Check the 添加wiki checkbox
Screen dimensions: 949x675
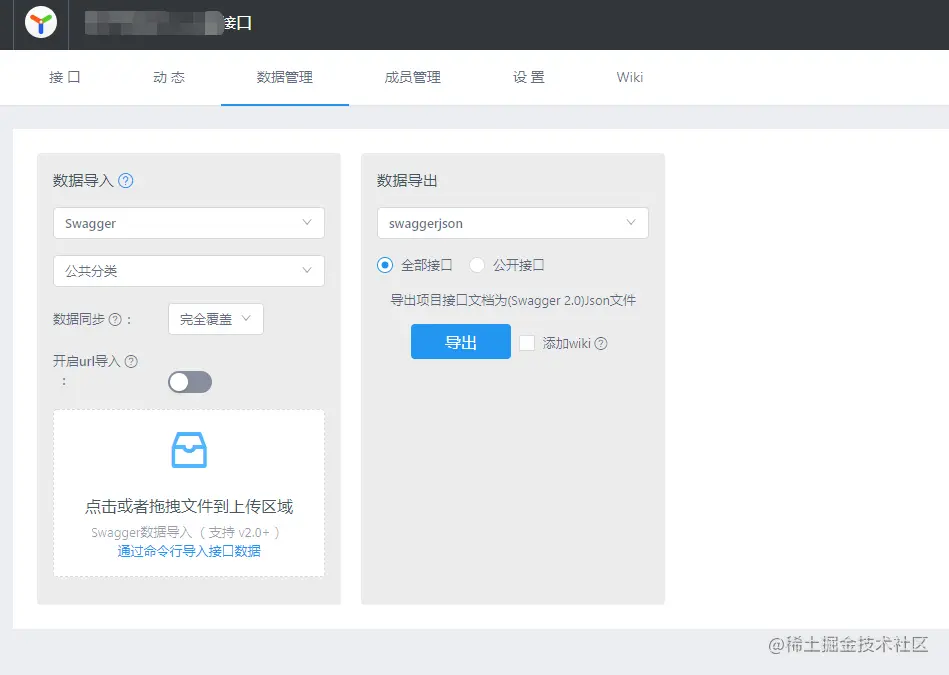click(527, 343)
